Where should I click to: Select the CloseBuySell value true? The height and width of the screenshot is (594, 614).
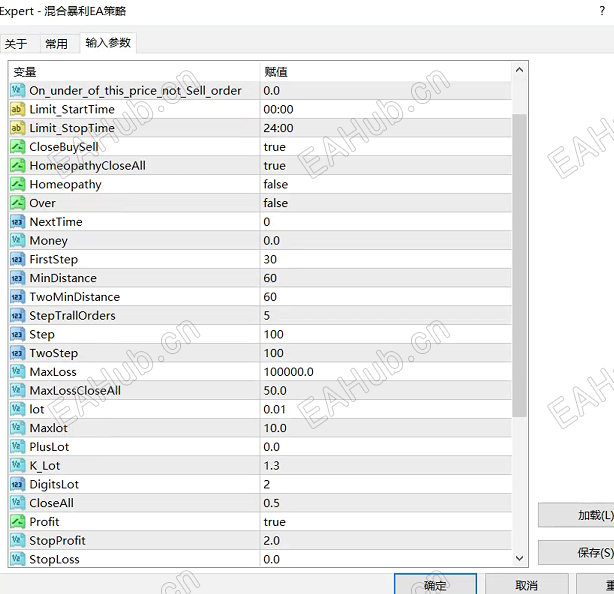pyautogui.click(x=274, y=147)
